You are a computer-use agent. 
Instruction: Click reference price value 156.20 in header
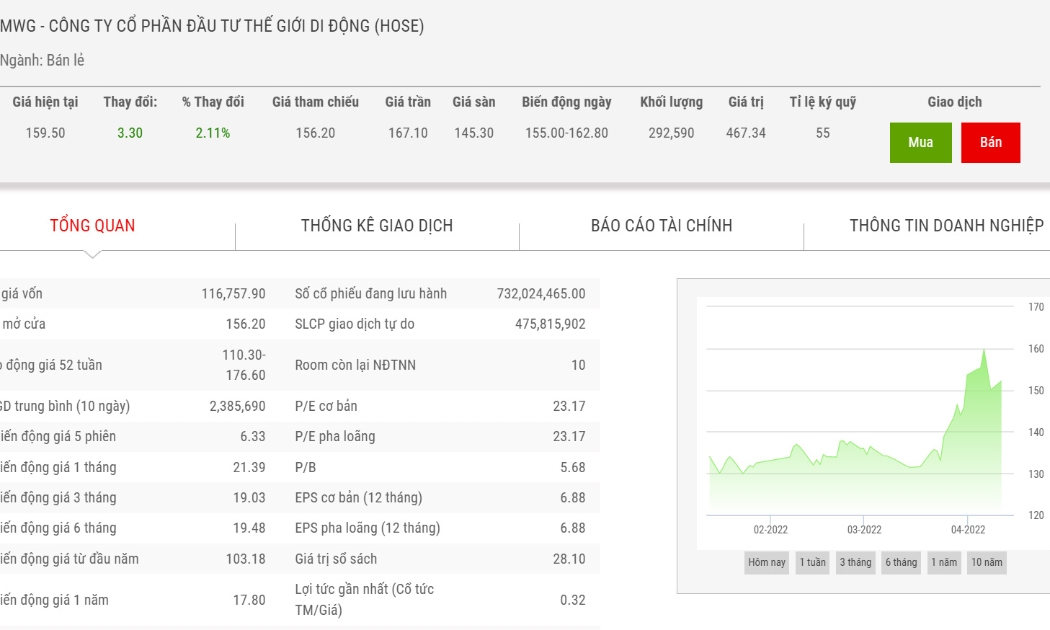tap(315, 133)
